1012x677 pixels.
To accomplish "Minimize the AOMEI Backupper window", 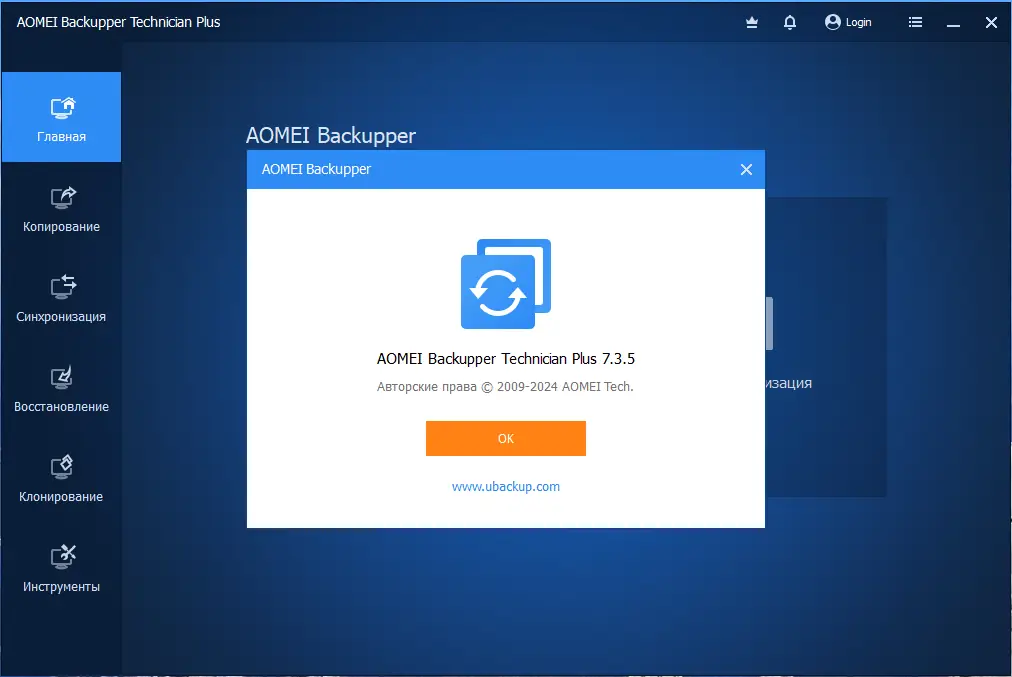I will (953, 24).
